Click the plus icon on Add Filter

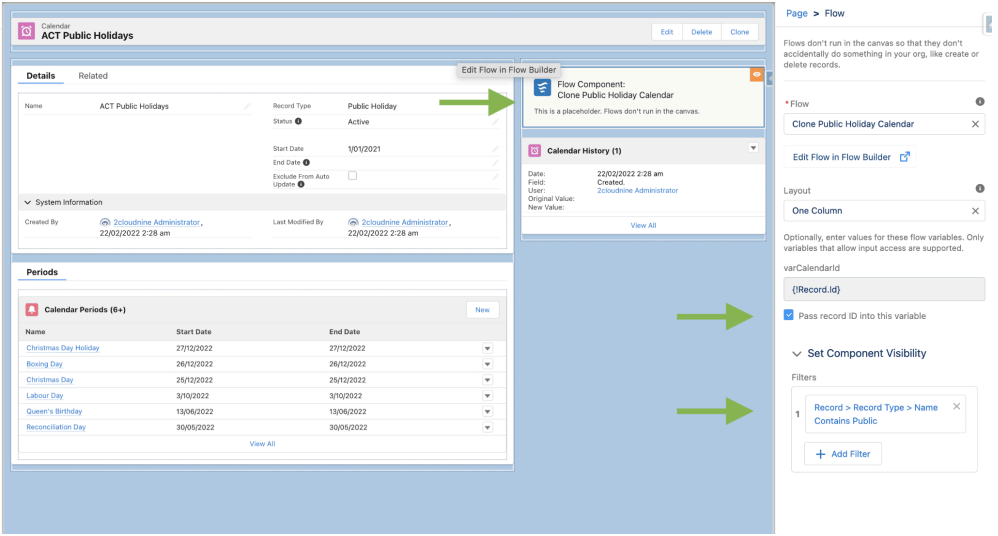(820, 454)
